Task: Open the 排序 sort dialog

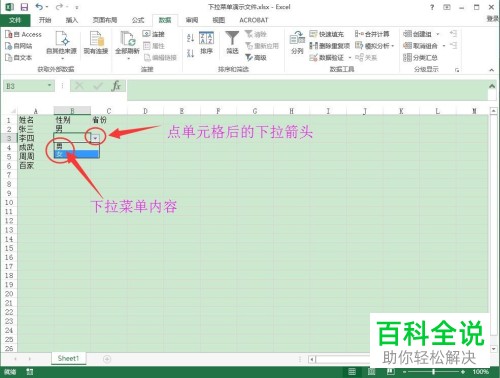Action: [x=206, y=42]
